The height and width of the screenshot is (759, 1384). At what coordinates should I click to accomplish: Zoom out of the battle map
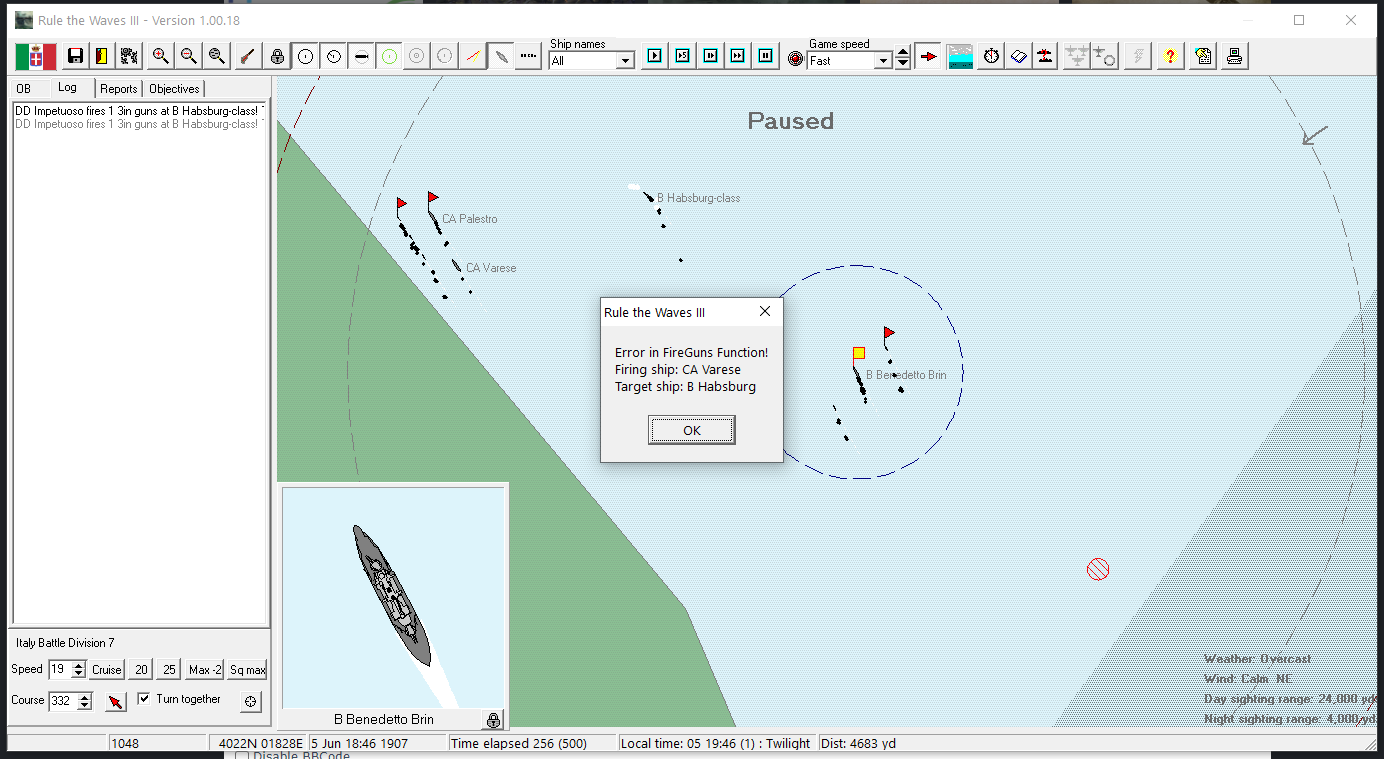click(x=188, y=57)
